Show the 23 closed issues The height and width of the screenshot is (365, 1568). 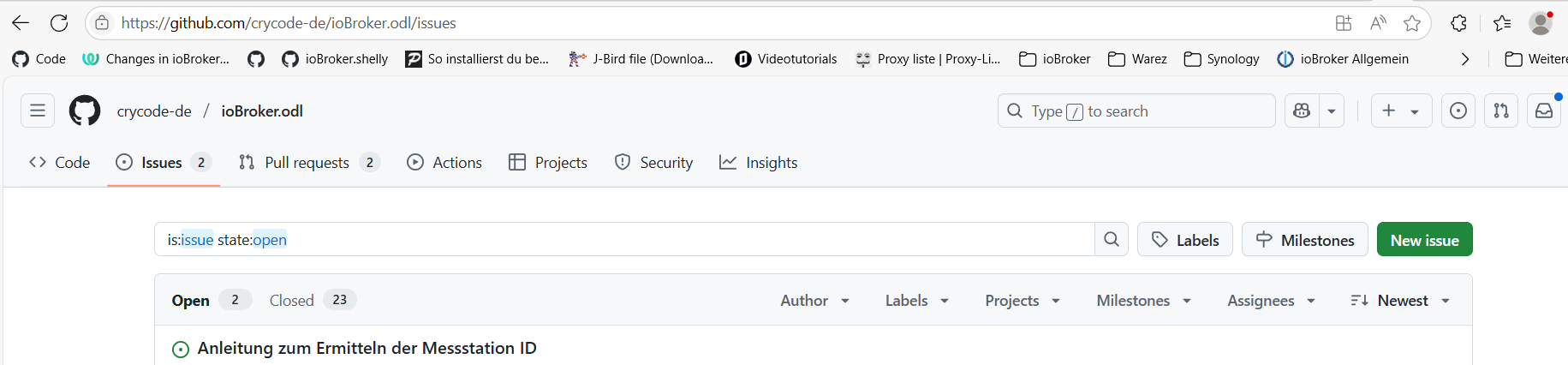(x=312, y=301)
